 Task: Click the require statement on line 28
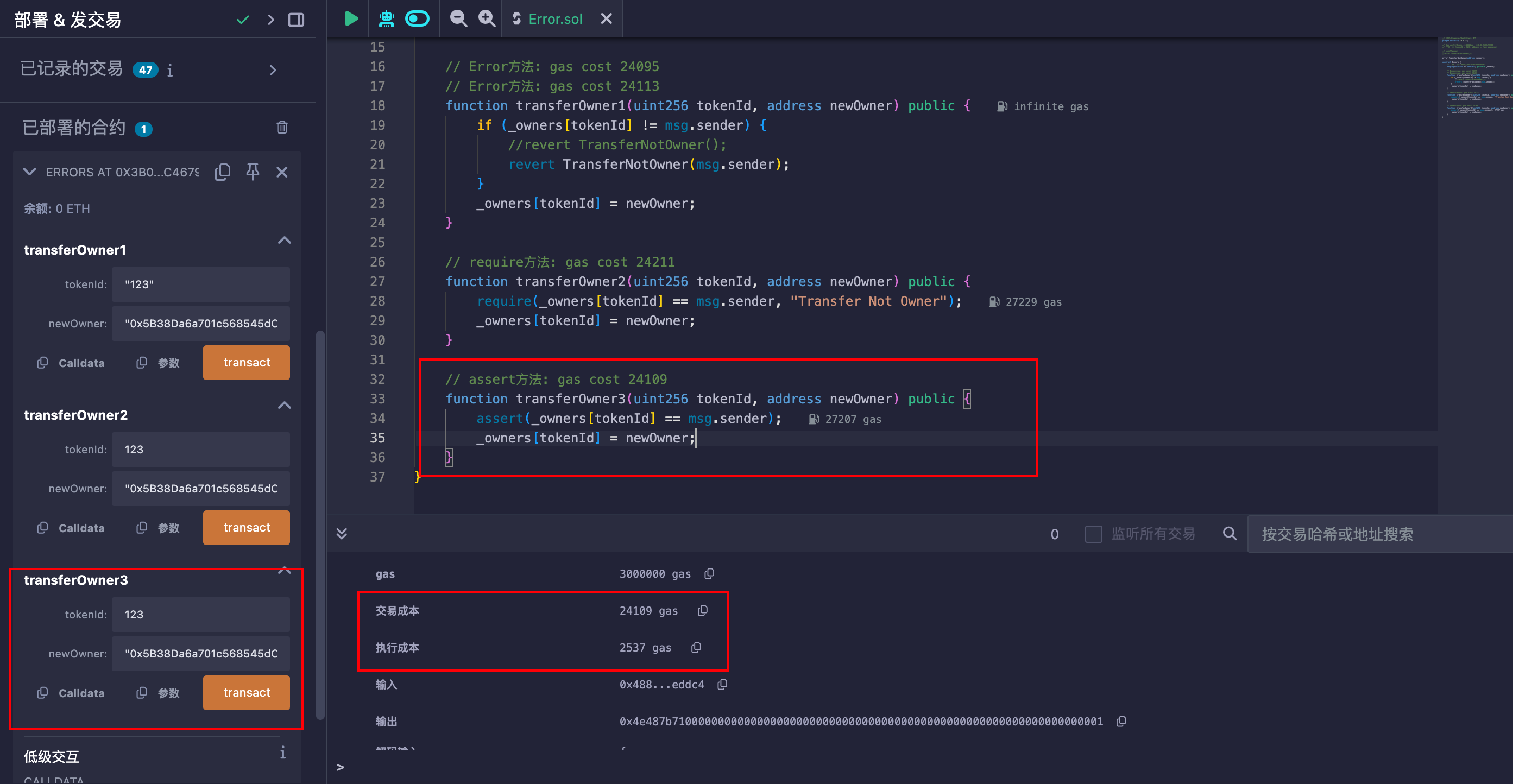pyautogui.click(x=720, y=301)
